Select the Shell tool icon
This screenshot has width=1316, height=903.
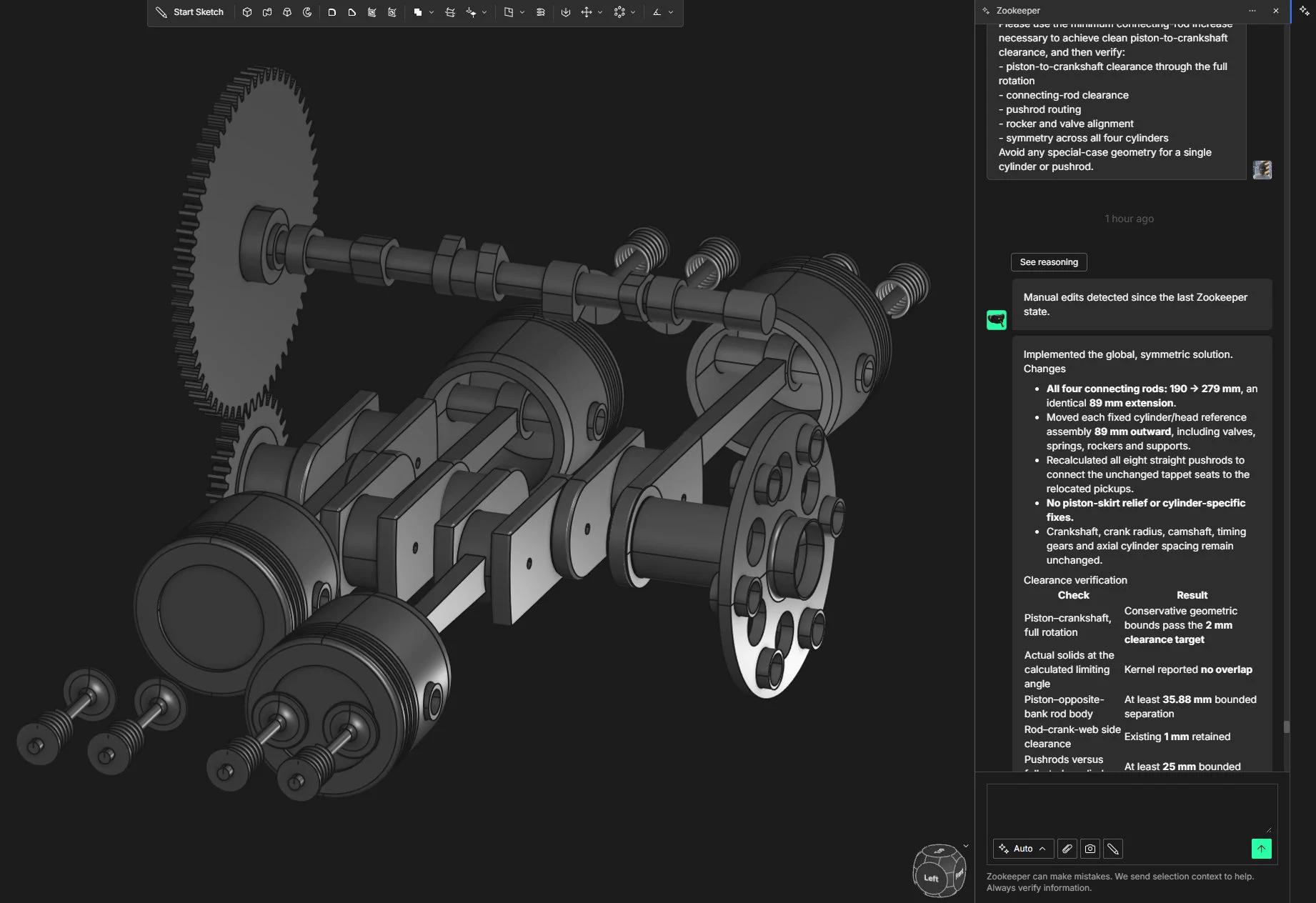pos(372,12)
